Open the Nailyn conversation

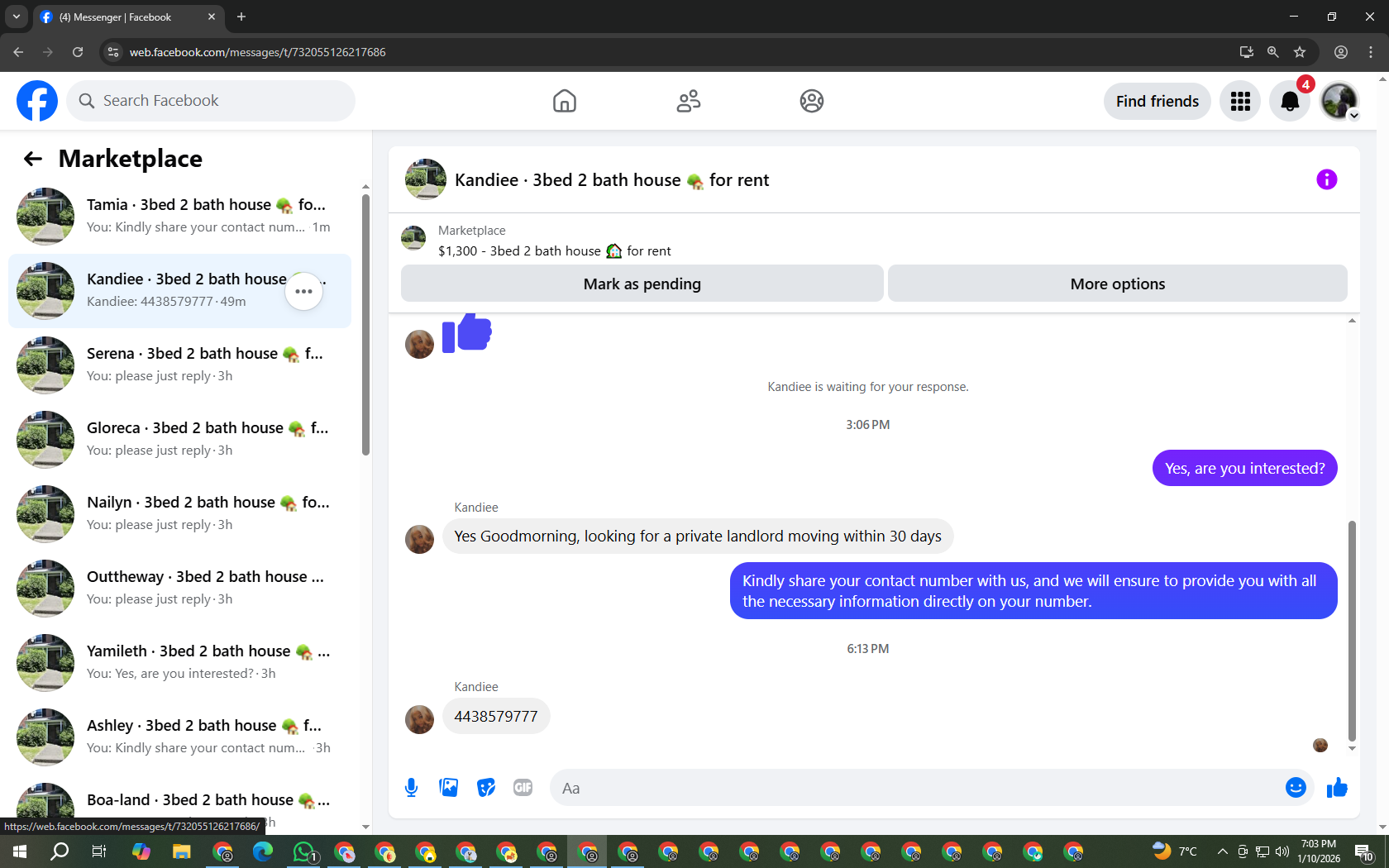(x=179, y=514)
